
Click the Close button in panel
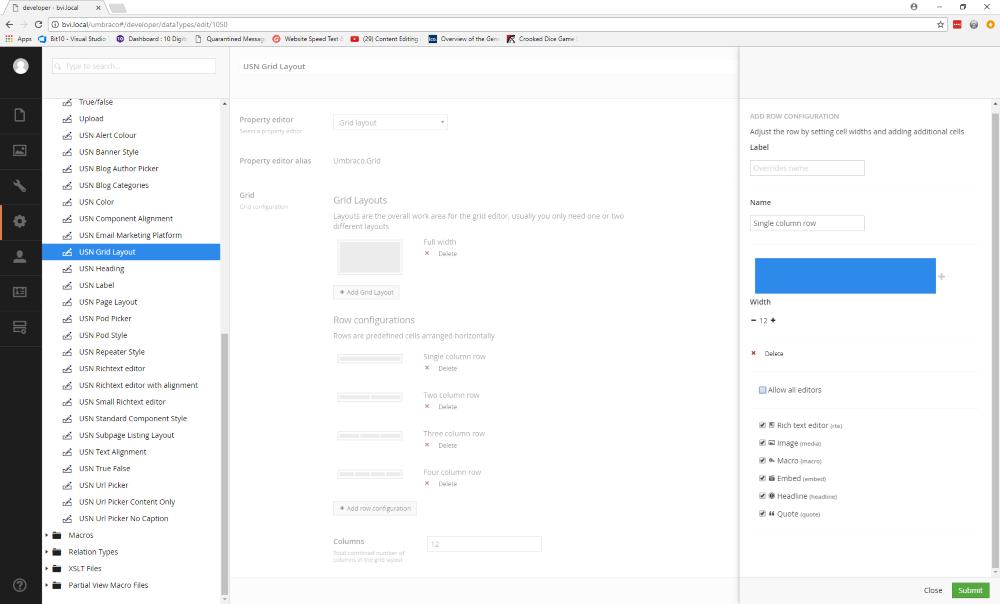coord(932,591)
